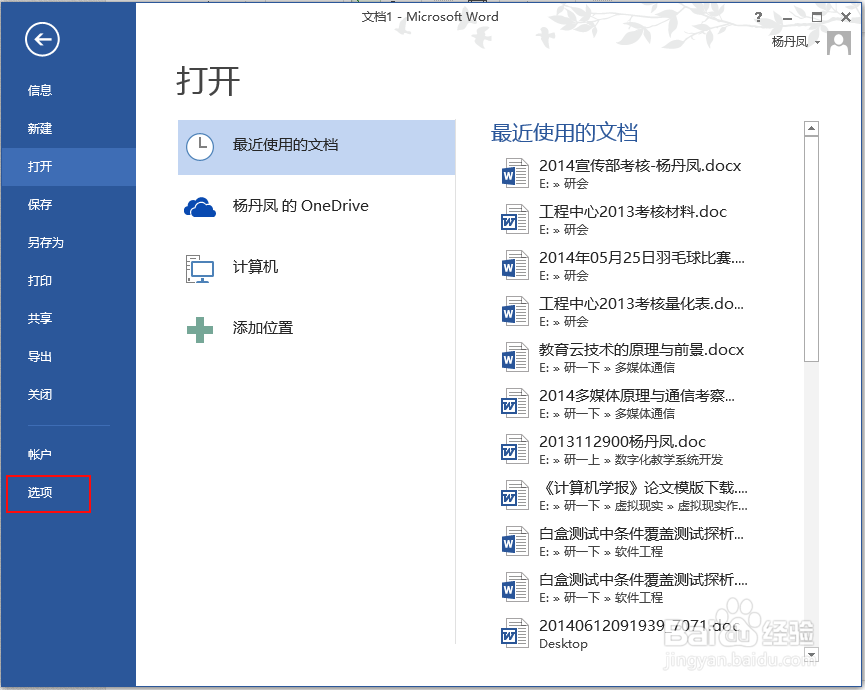
Task: Select 打开 (Open) in the sidebar
Action: coord(68,167)
